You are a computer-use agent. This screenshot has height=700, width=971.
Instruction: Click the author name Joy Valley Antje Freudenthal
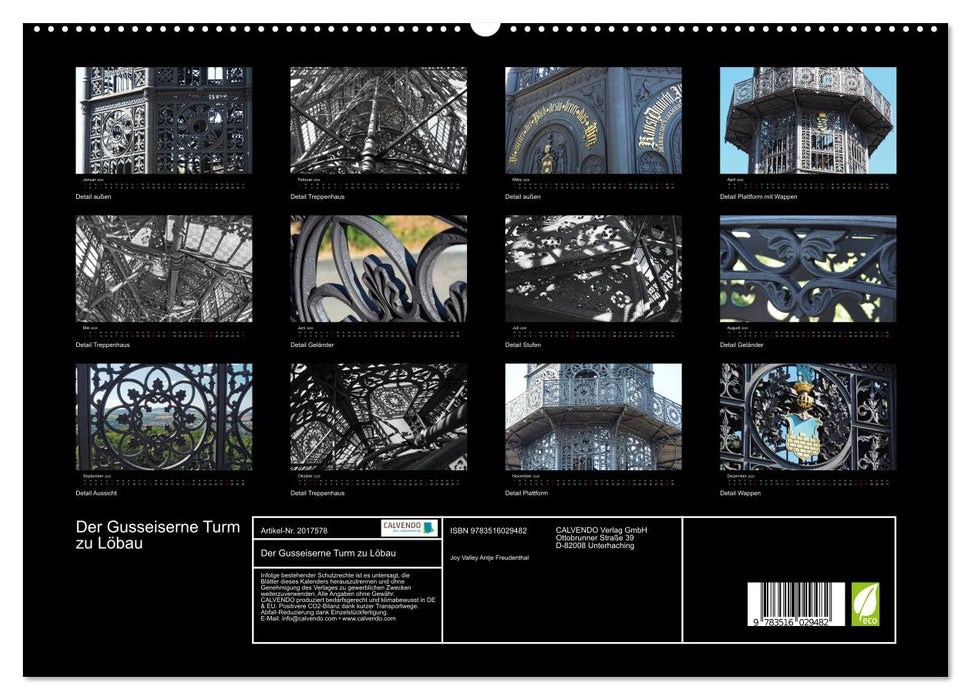click(x=489, y=557)
